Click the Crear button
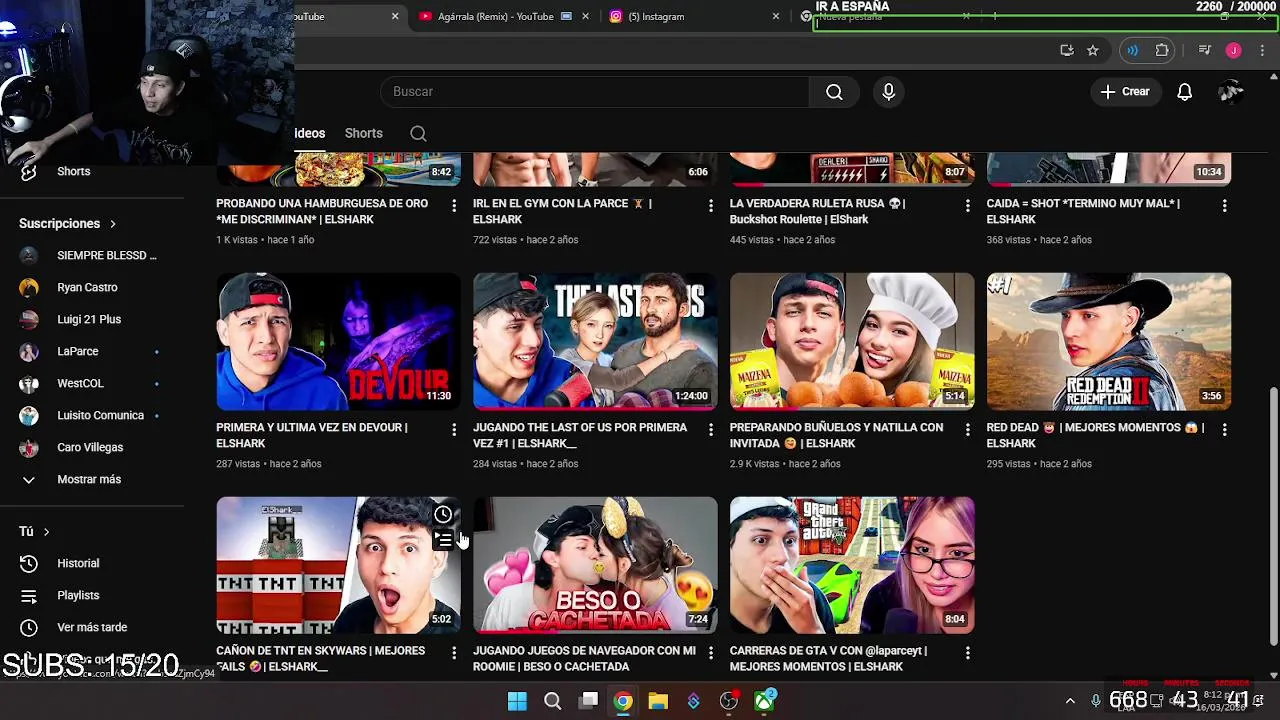1280x720 pixels. [x=1125, y=92]
